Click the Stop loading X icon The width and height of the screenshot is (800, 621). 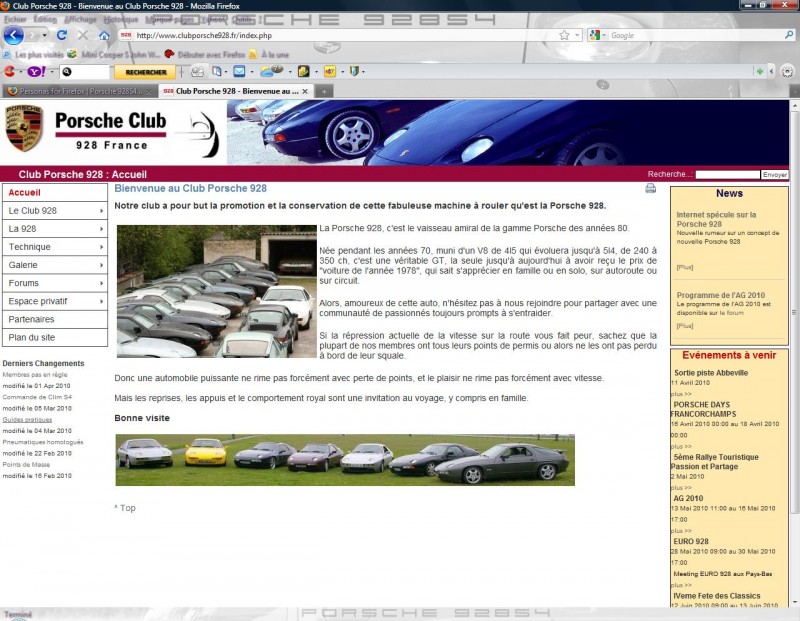pos(83,35)
